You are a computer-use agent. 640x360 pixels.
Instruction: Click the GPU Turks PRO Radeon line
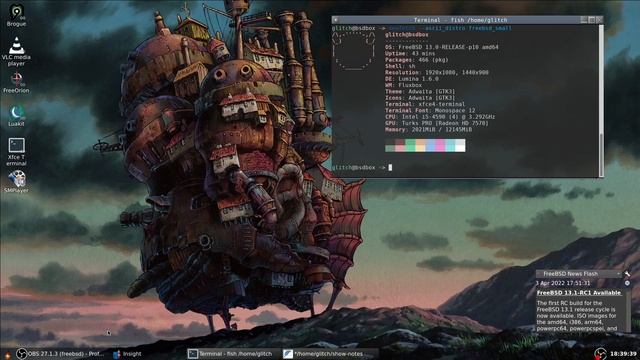coord(437,123)
